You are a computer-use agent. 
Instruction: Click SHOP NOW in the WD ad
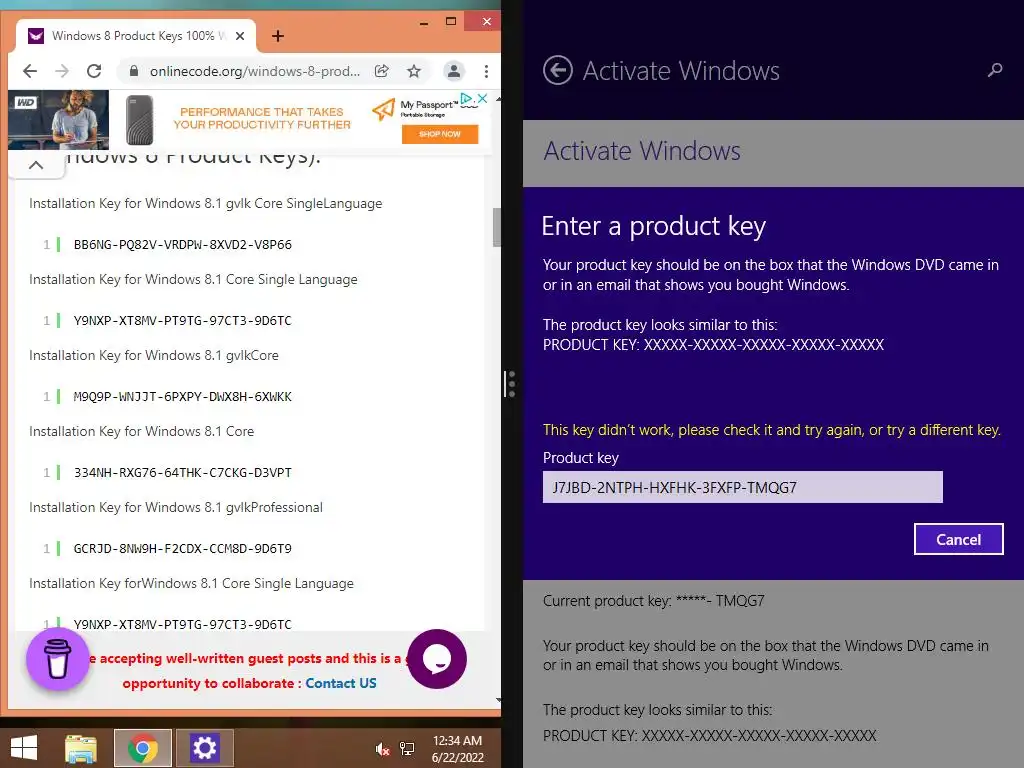coord(440,134)
